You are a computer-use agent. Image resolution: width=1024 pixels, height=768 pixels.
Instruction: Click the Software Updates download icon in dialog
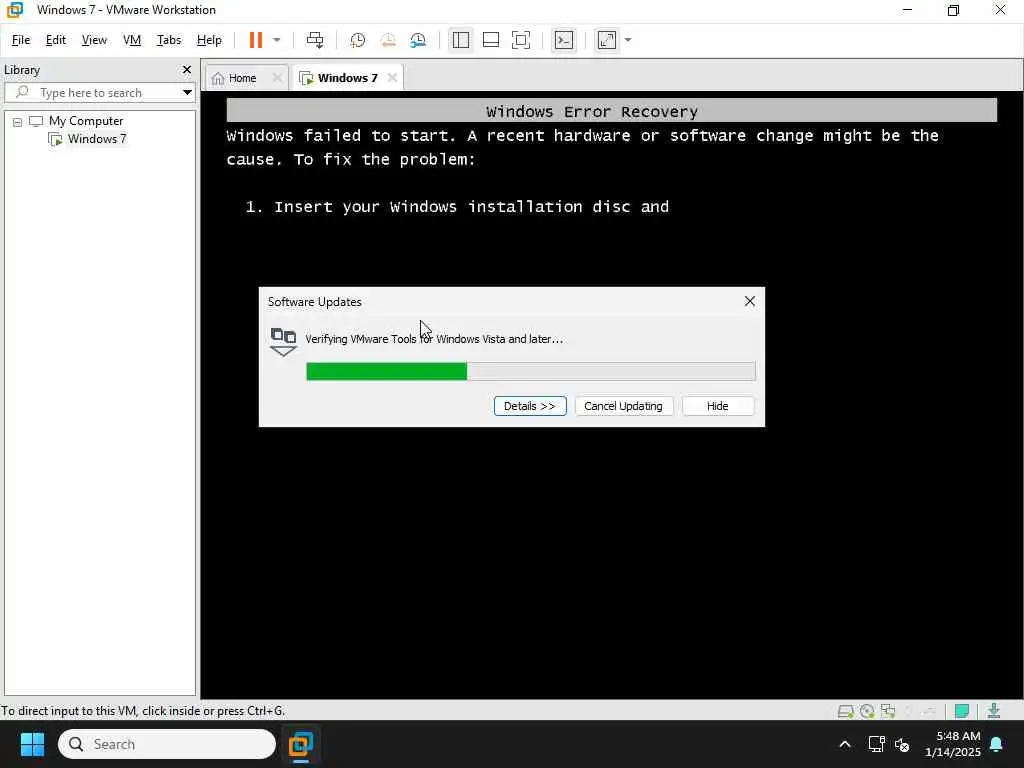point(283,342)
